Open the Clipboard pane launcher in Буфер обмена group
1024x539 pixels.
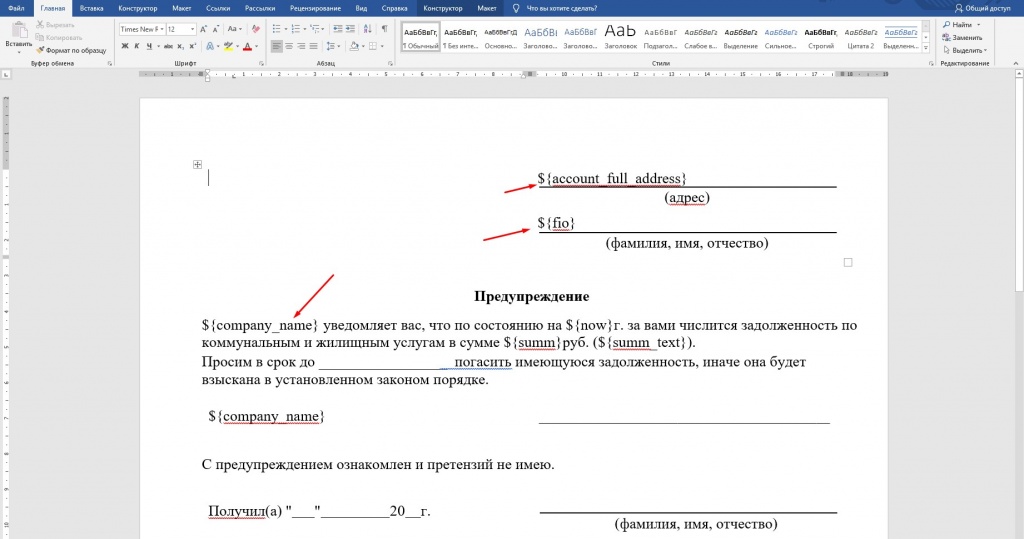point(110,63)
